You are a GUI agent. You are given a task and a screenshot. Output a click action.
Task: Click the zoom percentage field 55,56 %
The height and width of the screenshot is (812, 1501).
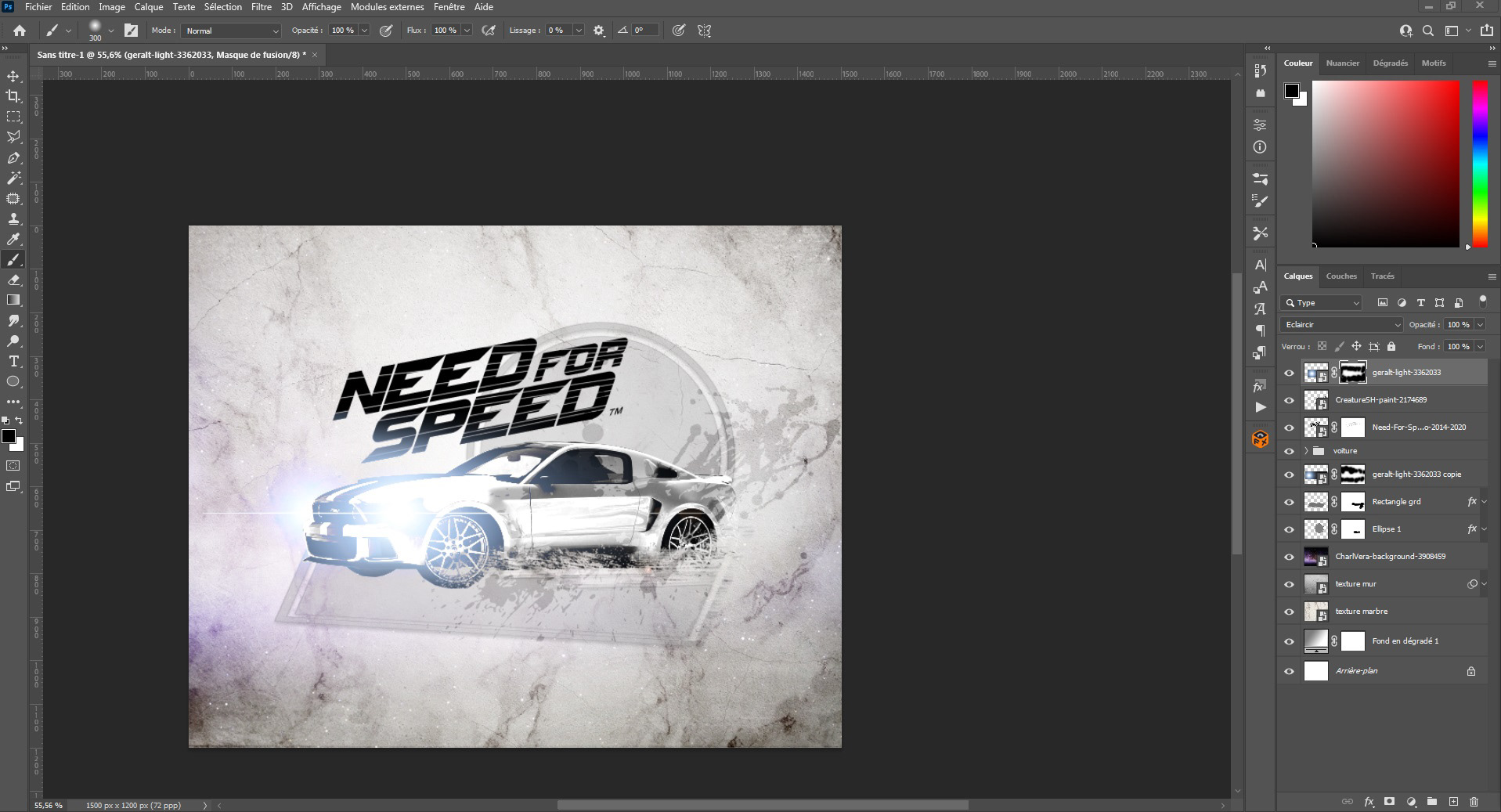click(48, 805)
